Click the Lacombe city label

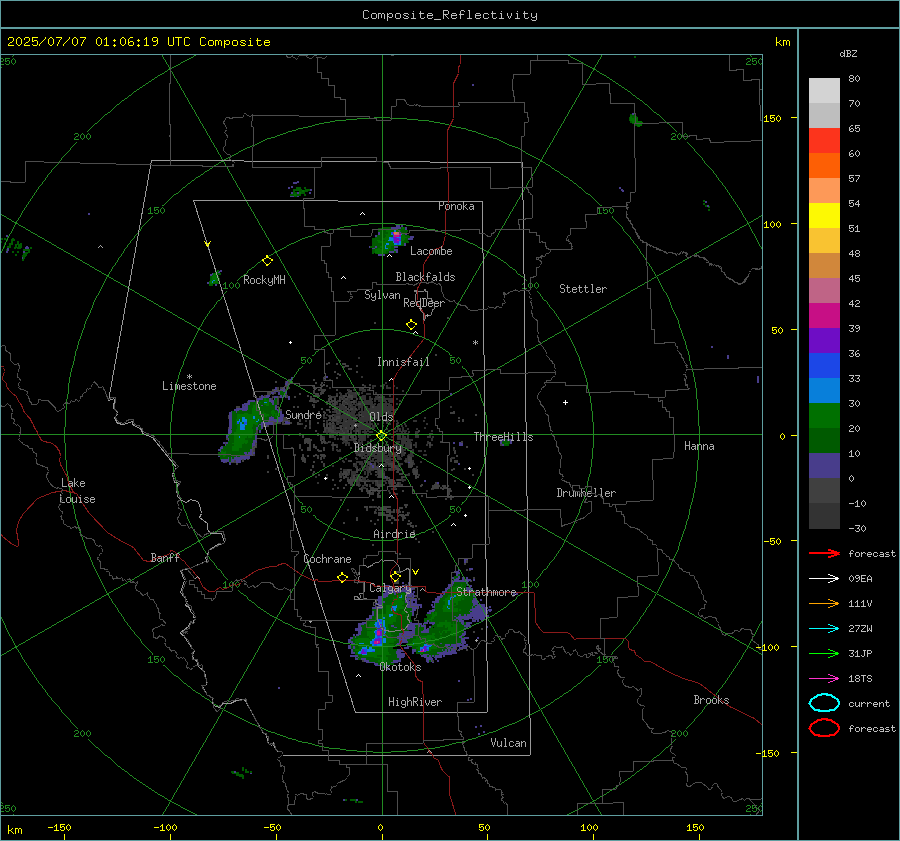tap(431, 251)
